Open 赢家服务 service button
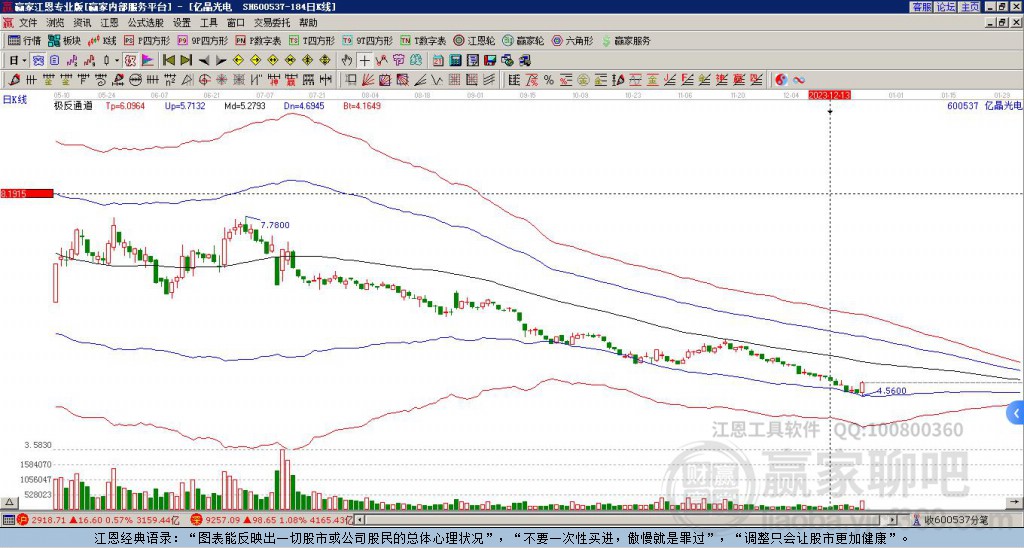The width and height of the screenshot is (1024, 548). pos(626,40)
